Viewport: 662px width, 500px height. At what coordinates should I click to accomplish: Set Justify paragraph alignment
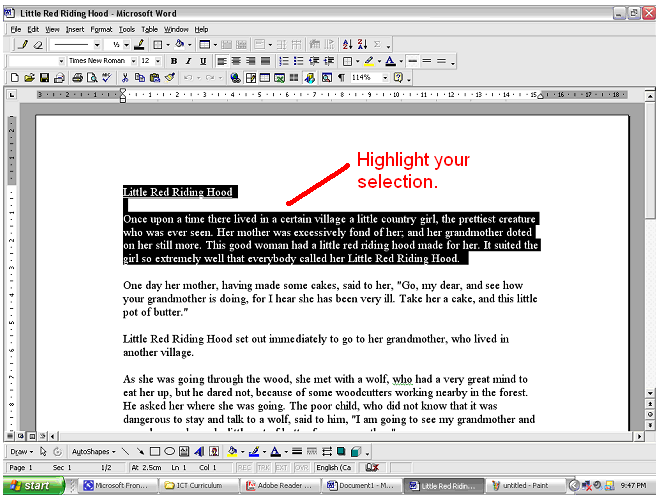click(266, 61)
